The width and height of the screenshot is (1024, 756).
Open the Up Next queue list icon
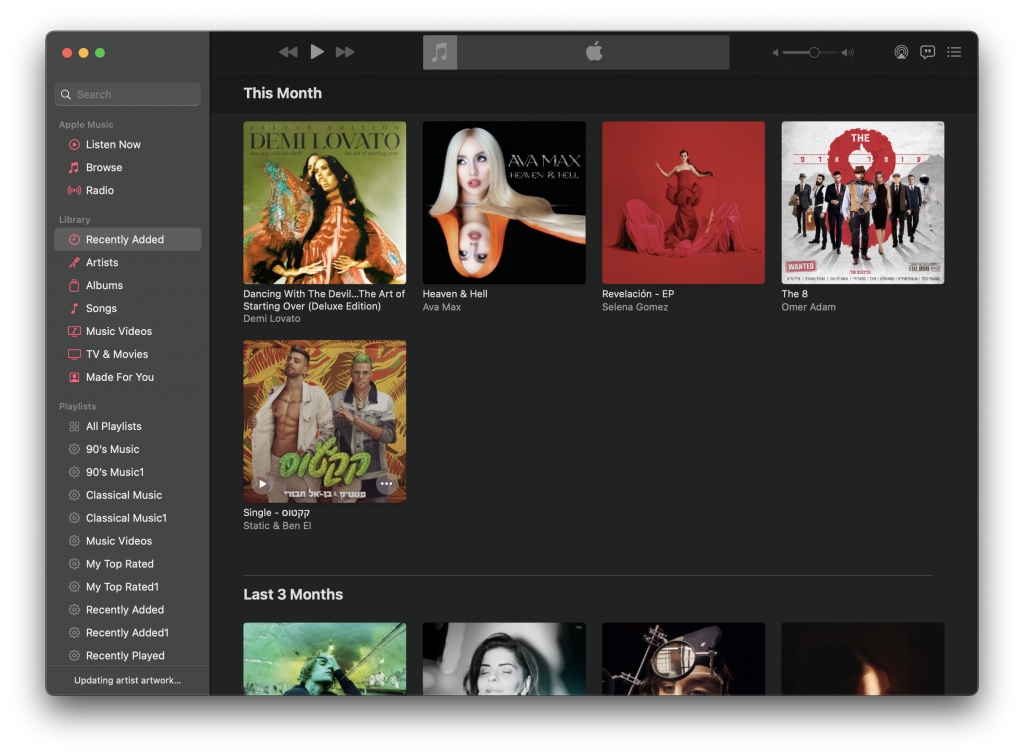pos(954,52)
